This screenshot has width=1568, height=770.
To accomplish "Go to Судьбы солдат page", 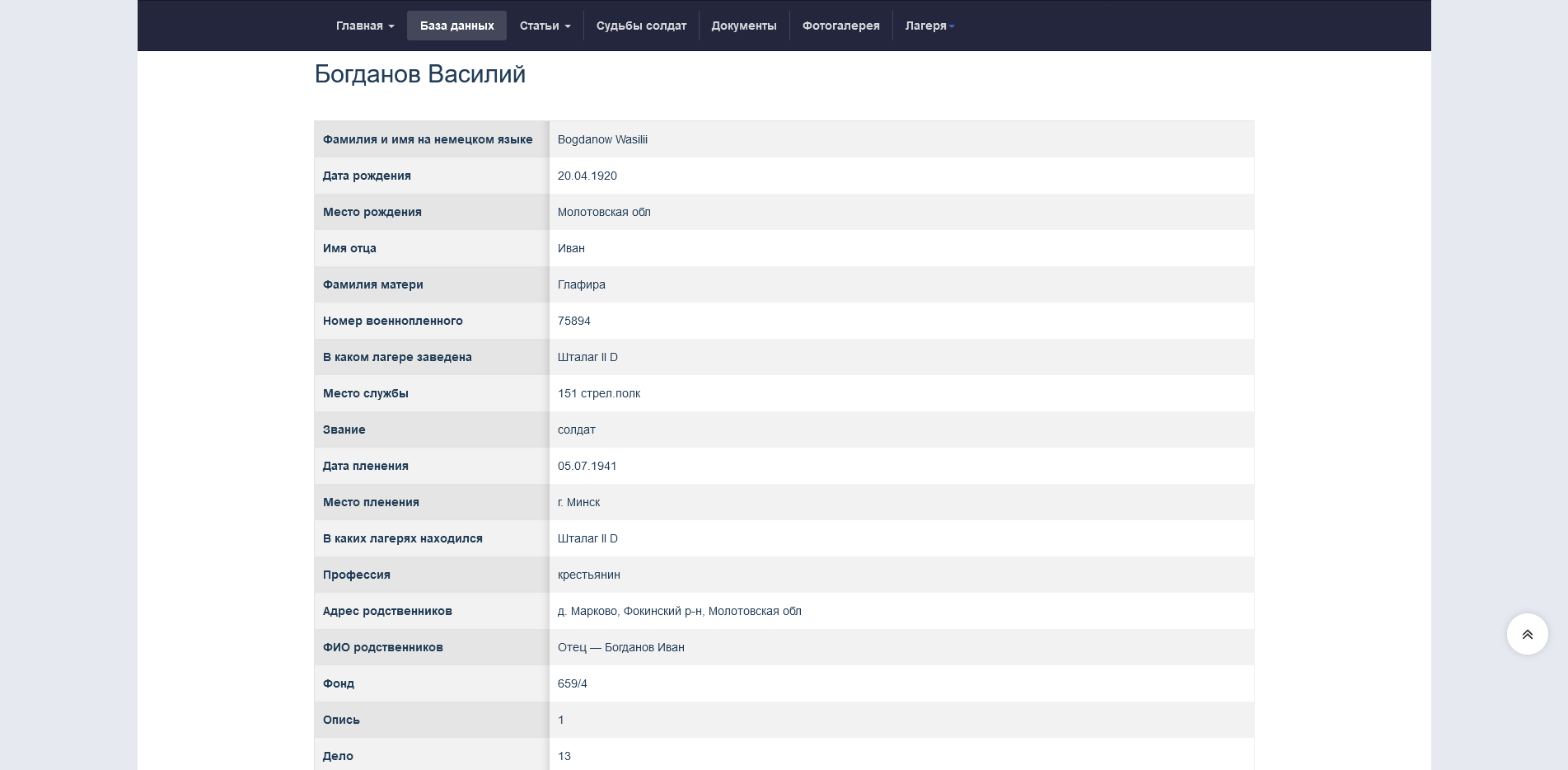I will (x=641, y=26).
